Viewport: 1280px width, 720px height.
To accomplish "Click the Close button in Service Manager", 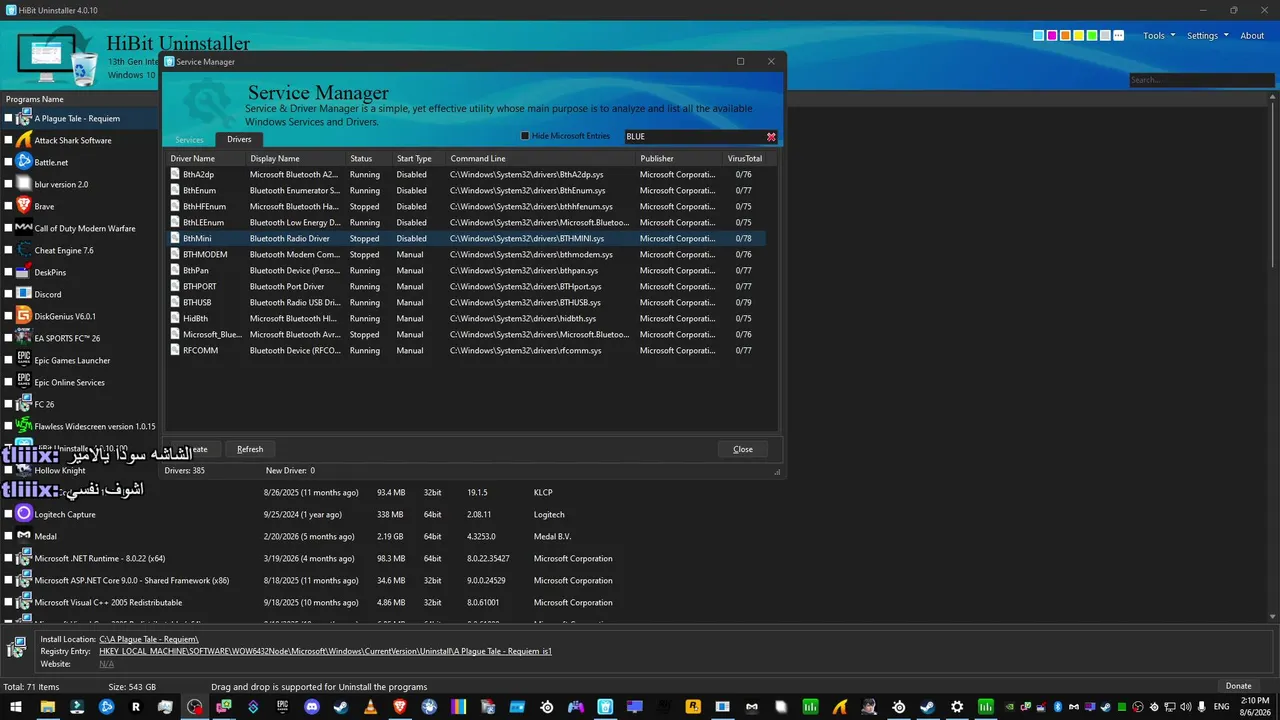I will click(743, 449).
